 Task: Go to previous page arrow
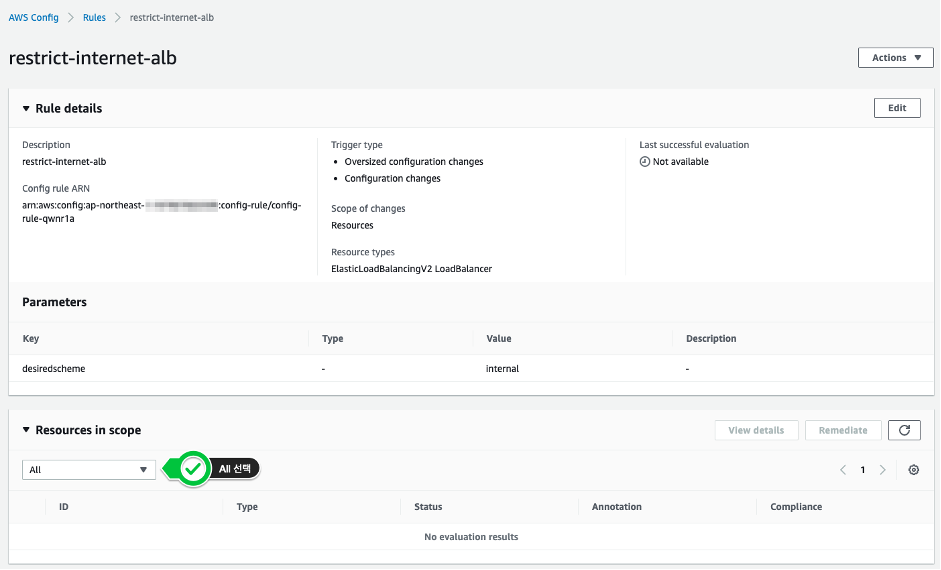coord(843,470)
